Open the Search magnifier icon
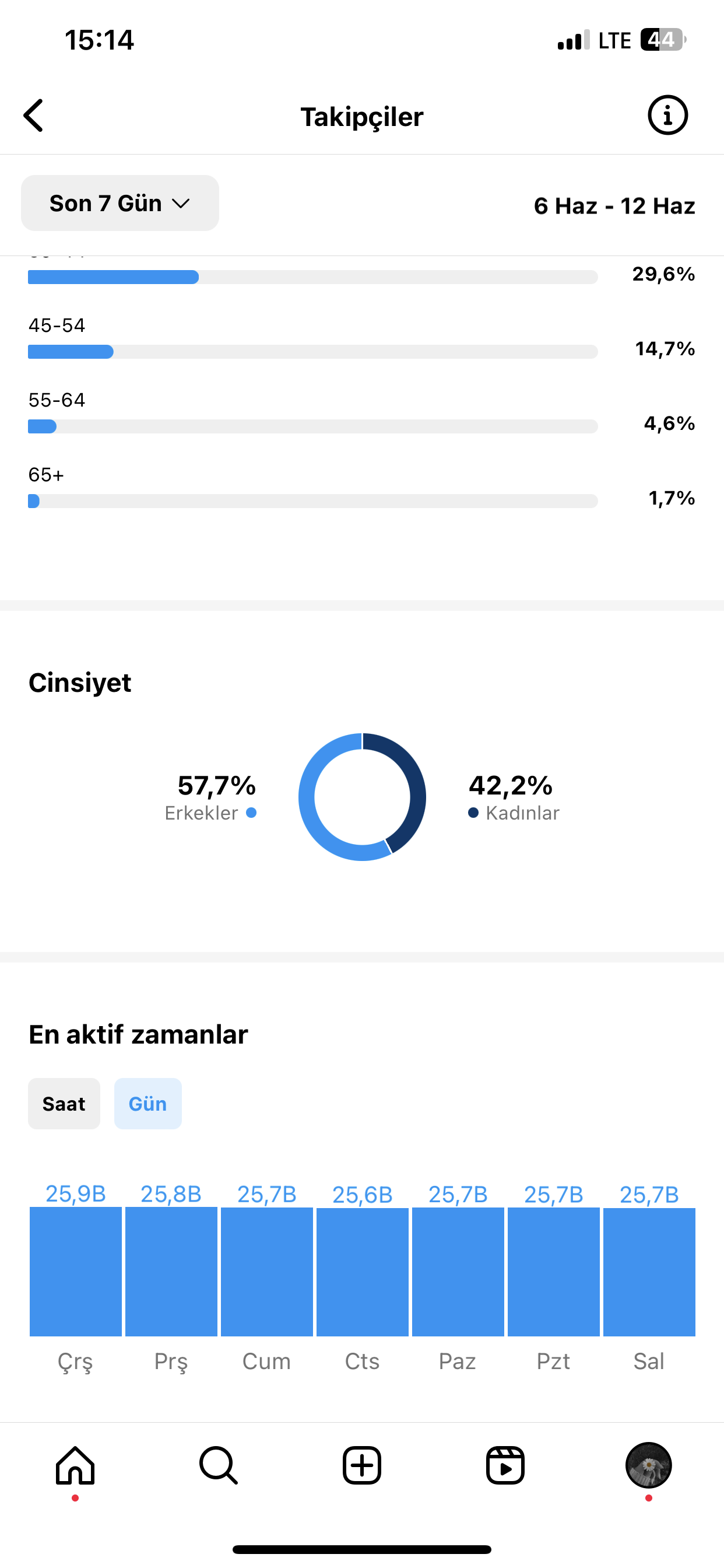Image resolution: width=724 pixels, height=1568 pixels. point(219,1465)
